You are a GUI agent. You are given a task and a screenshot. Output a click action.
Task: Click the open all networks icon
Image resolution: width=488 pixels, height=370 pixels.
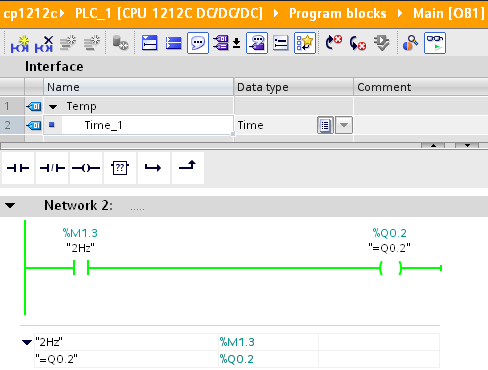pyautogui.click(x=149, y=43)
